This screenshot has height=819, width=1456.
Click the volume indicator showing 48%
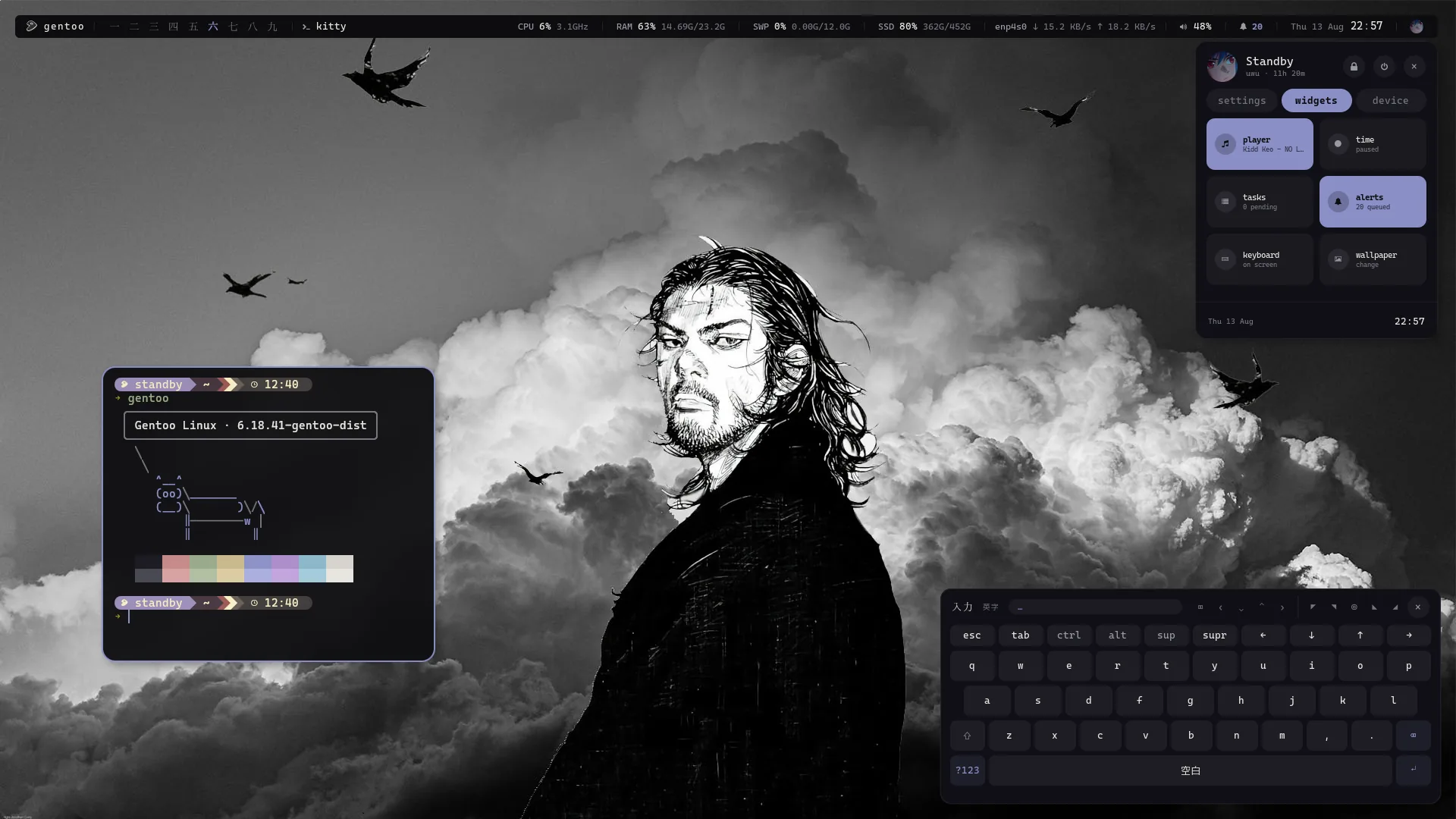coord(1195,27)
